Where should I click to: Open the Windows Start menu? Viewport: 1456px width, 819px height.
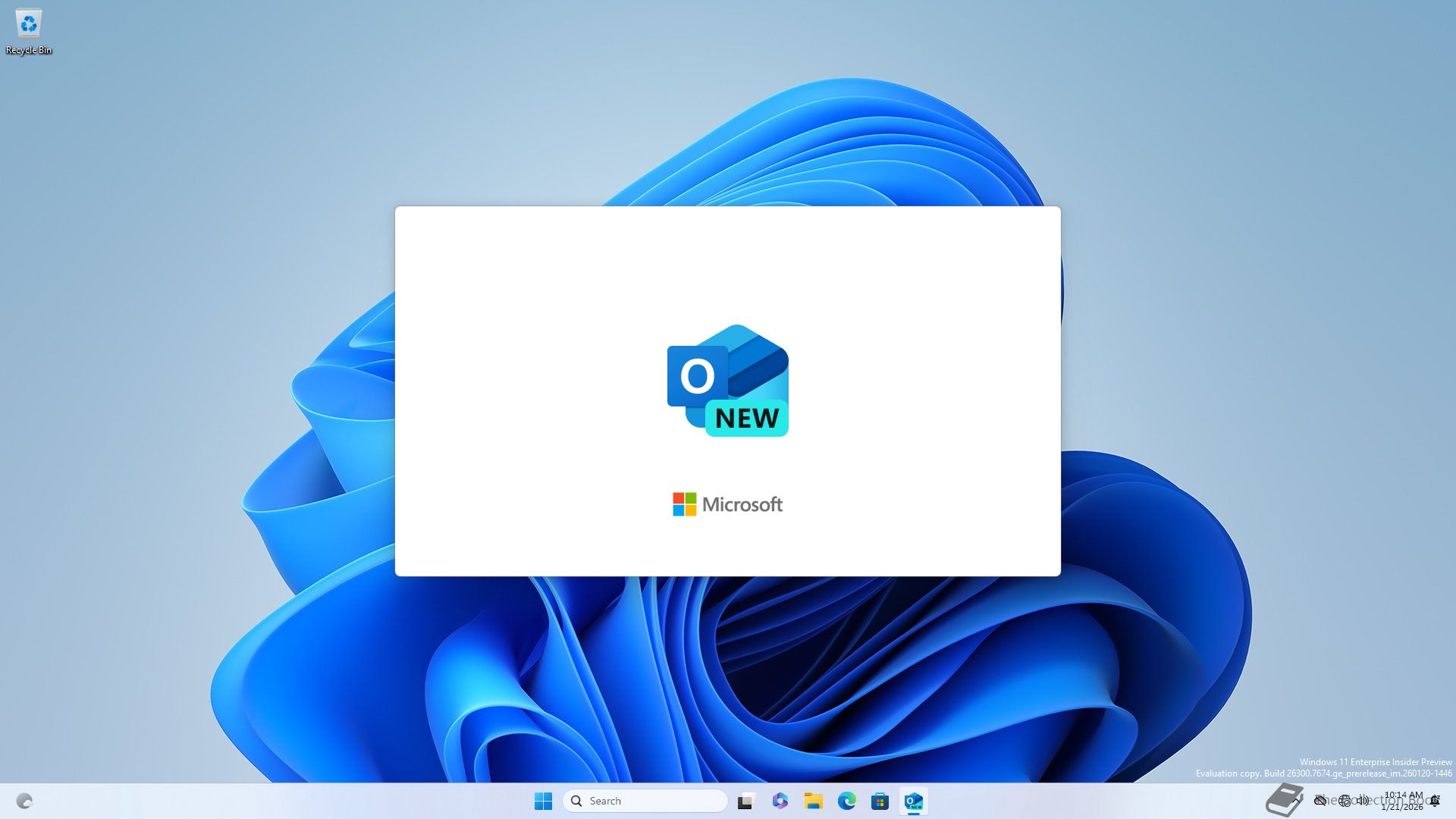pos(543,801)
